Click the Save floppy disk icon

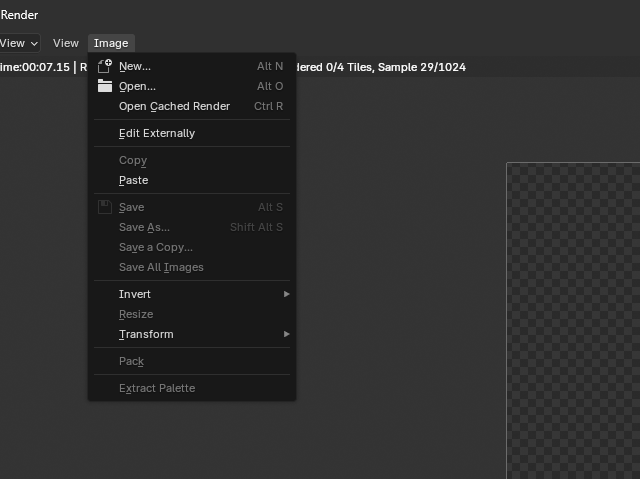pyautogui.click(x=105, y=207)
